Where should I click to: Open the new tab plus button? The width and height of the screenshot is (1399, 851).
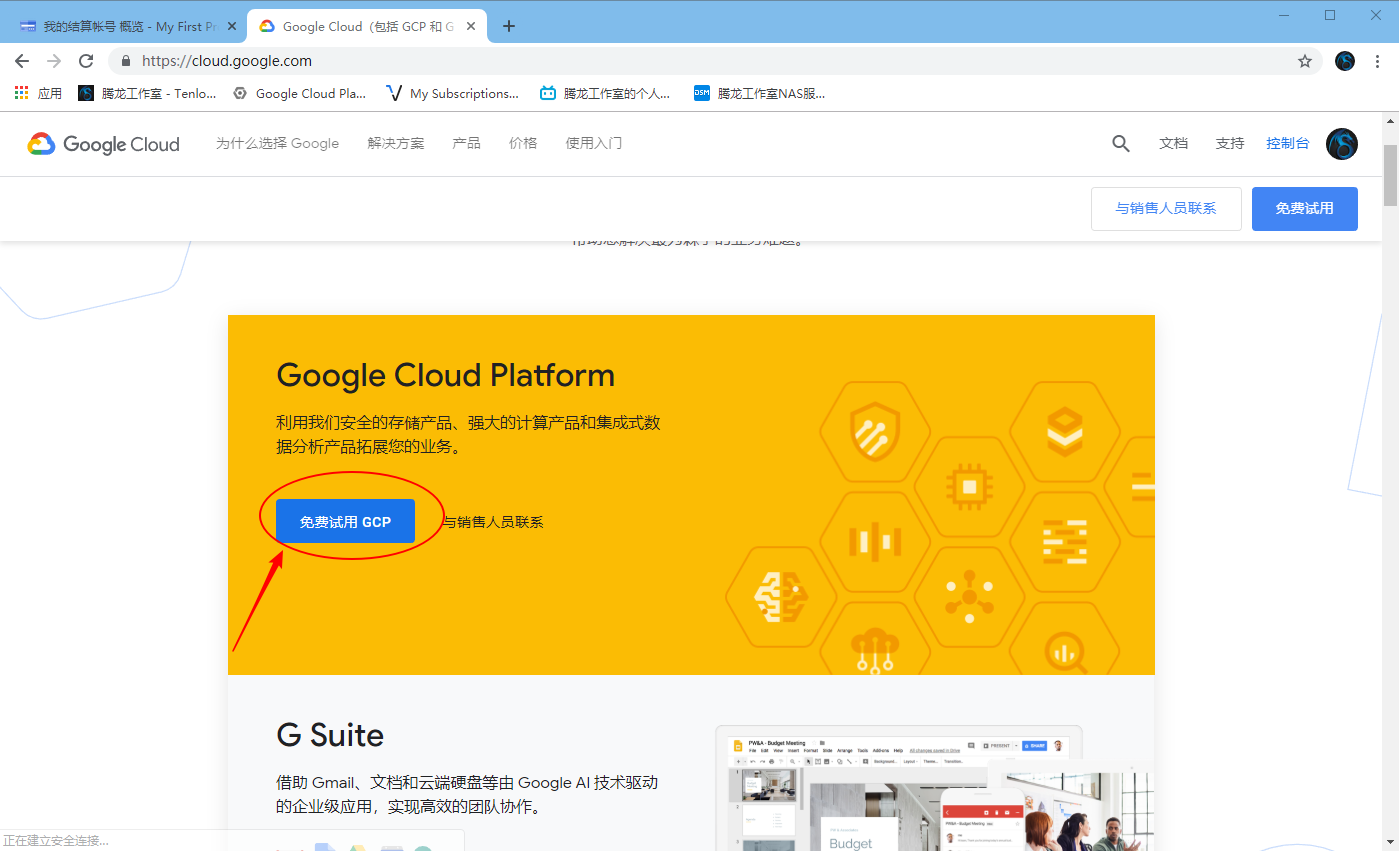point(509,26)
